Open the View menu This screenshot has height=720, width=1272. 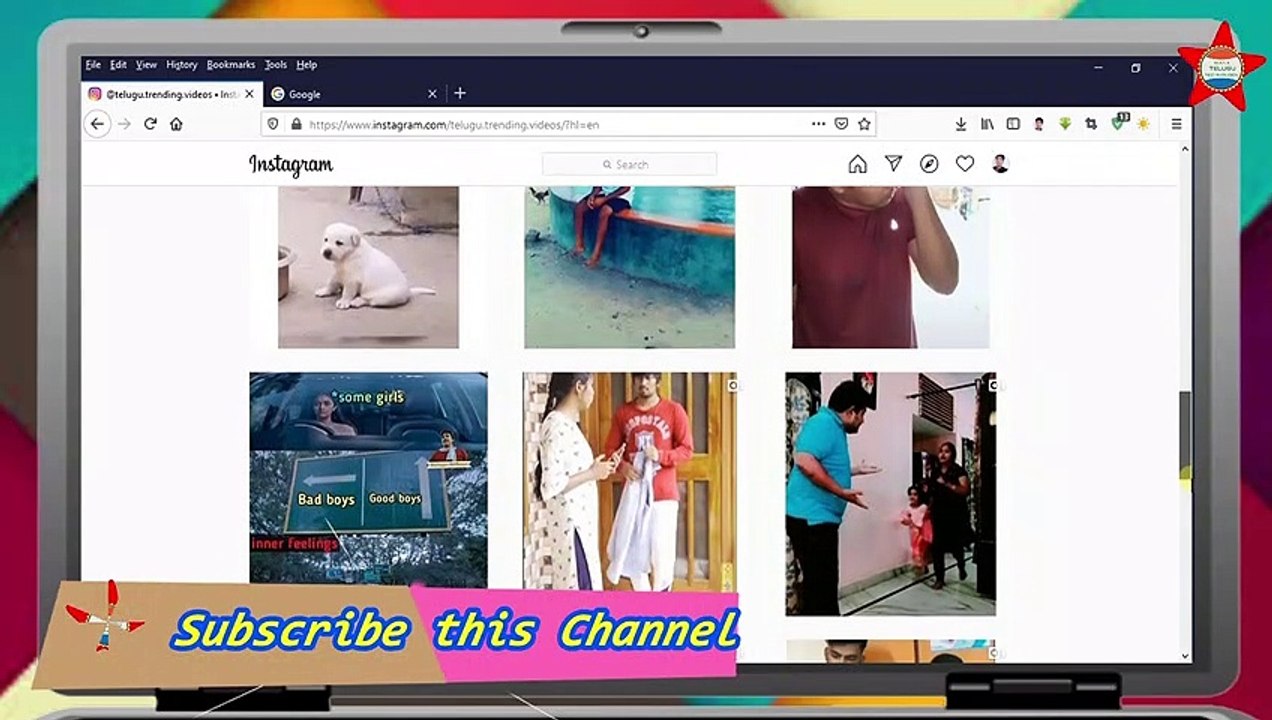[146, 65]
